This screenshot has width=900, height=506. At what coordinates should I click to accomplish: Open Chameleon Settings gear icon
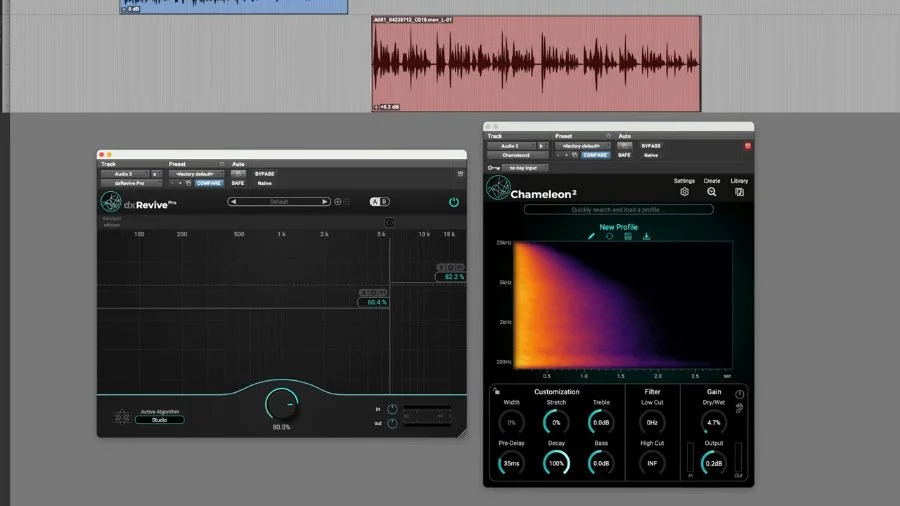pos(684,192)
